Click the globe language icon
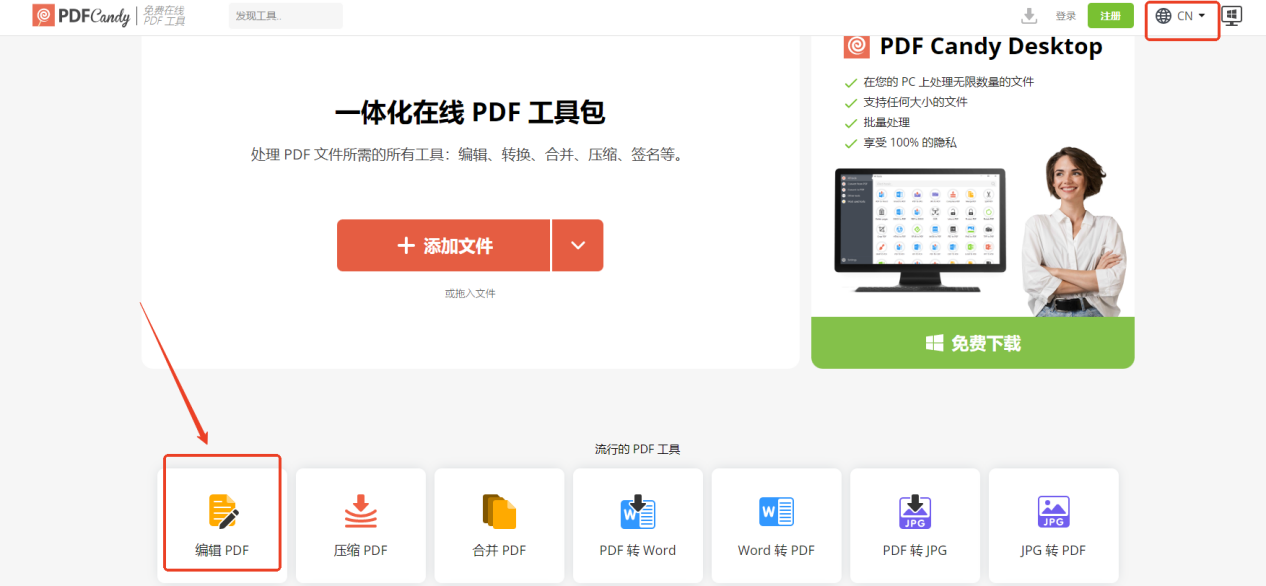Image resolution: width=1266 pixels, height=586 pixels. tap(1163, 16)
